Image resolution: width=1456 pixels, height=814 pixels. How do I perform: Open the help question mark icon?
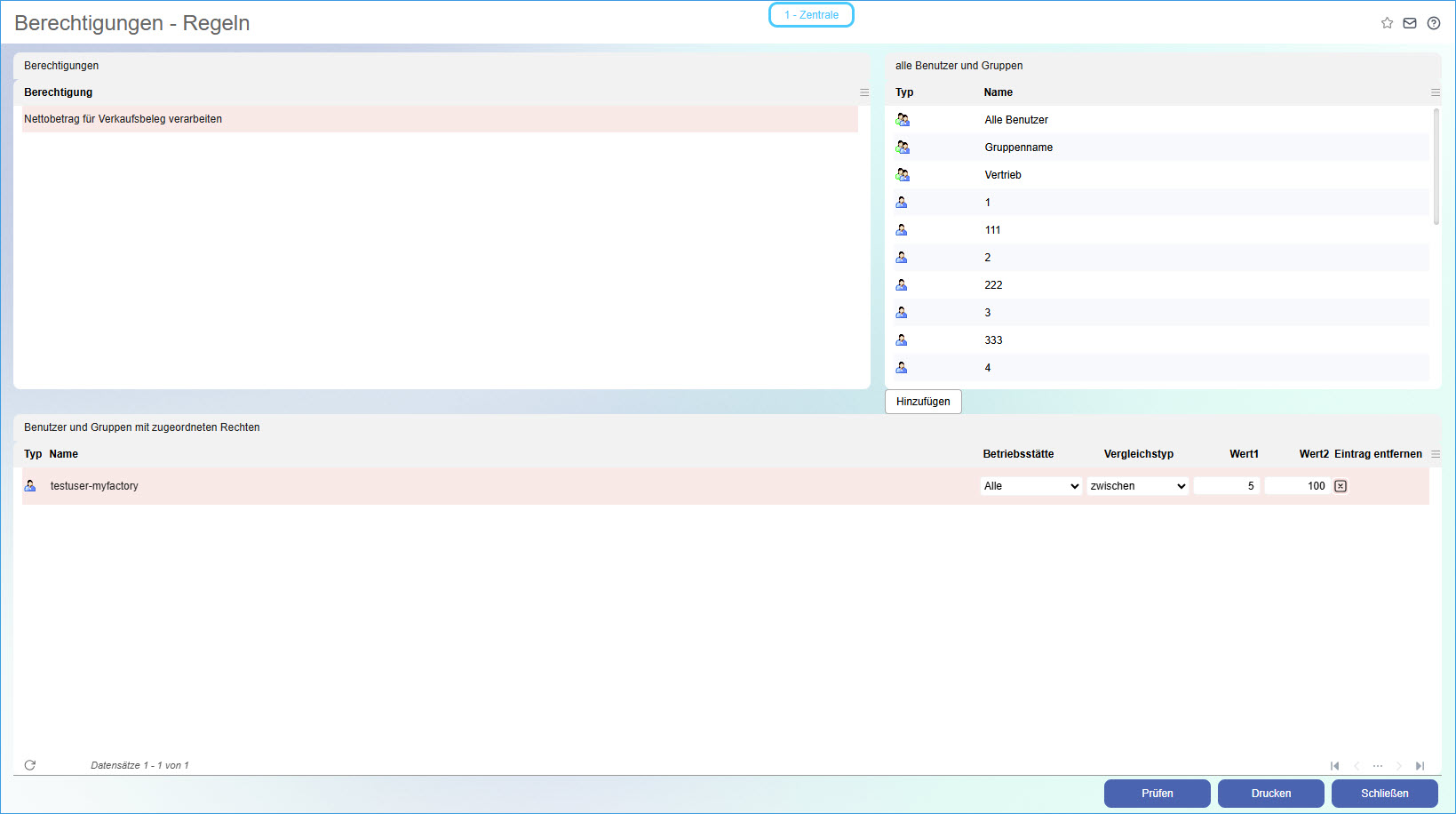[1434, 23]
